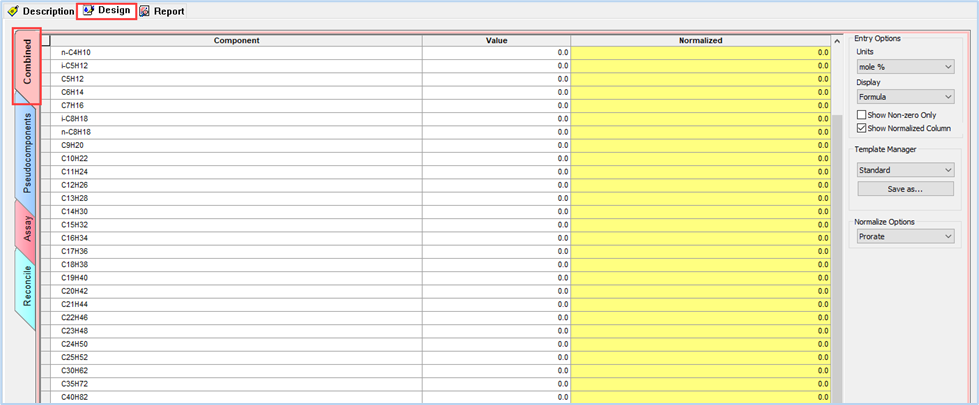Expand the Template Manager Standard dropdown
This screenshot has height=405, width=979.
point(905,170)
